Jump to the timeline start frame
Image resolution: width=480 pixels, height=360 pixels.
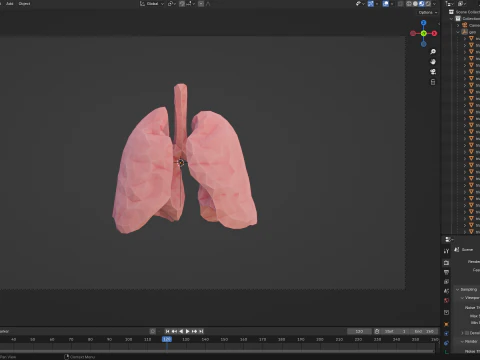167,331
